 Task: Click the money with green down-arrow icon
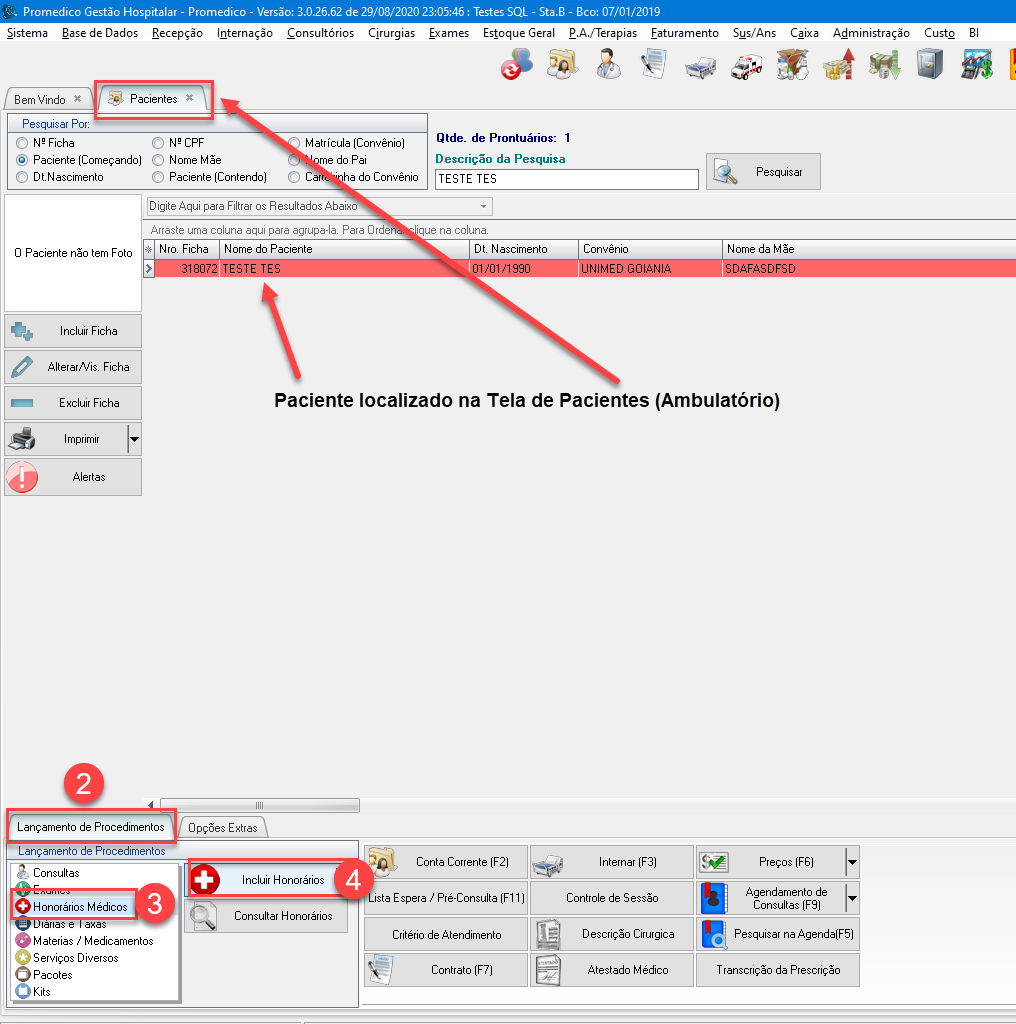[x=884, y=64]
